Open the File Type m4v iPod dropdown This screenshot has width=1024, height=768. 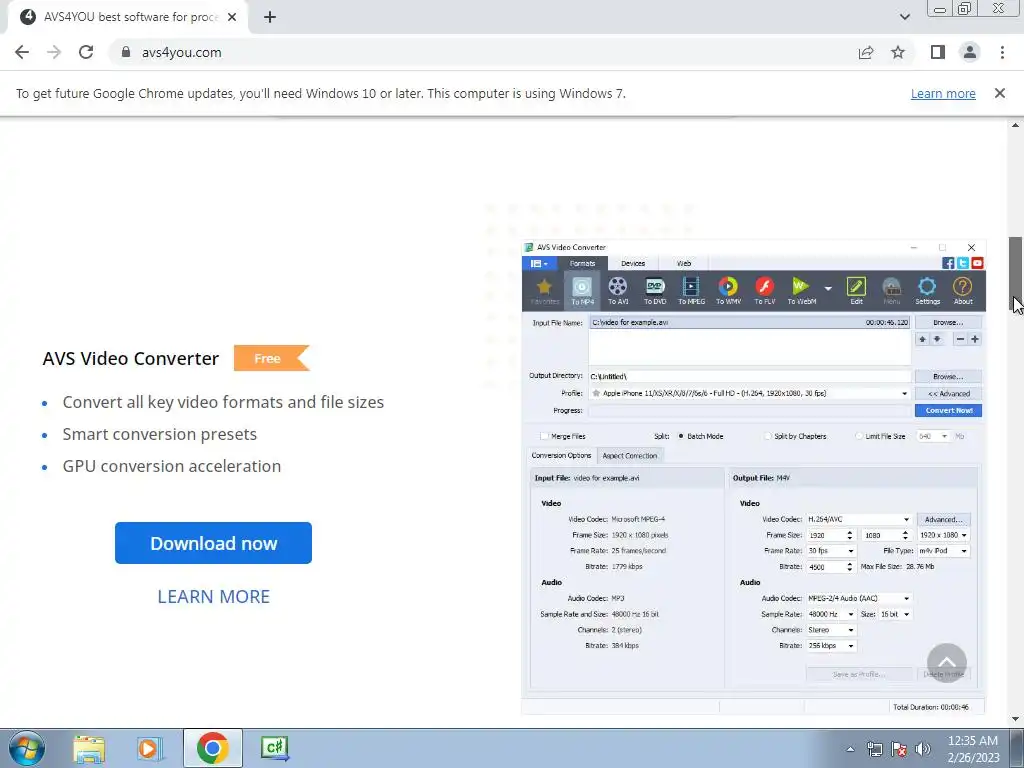(964, 551)
